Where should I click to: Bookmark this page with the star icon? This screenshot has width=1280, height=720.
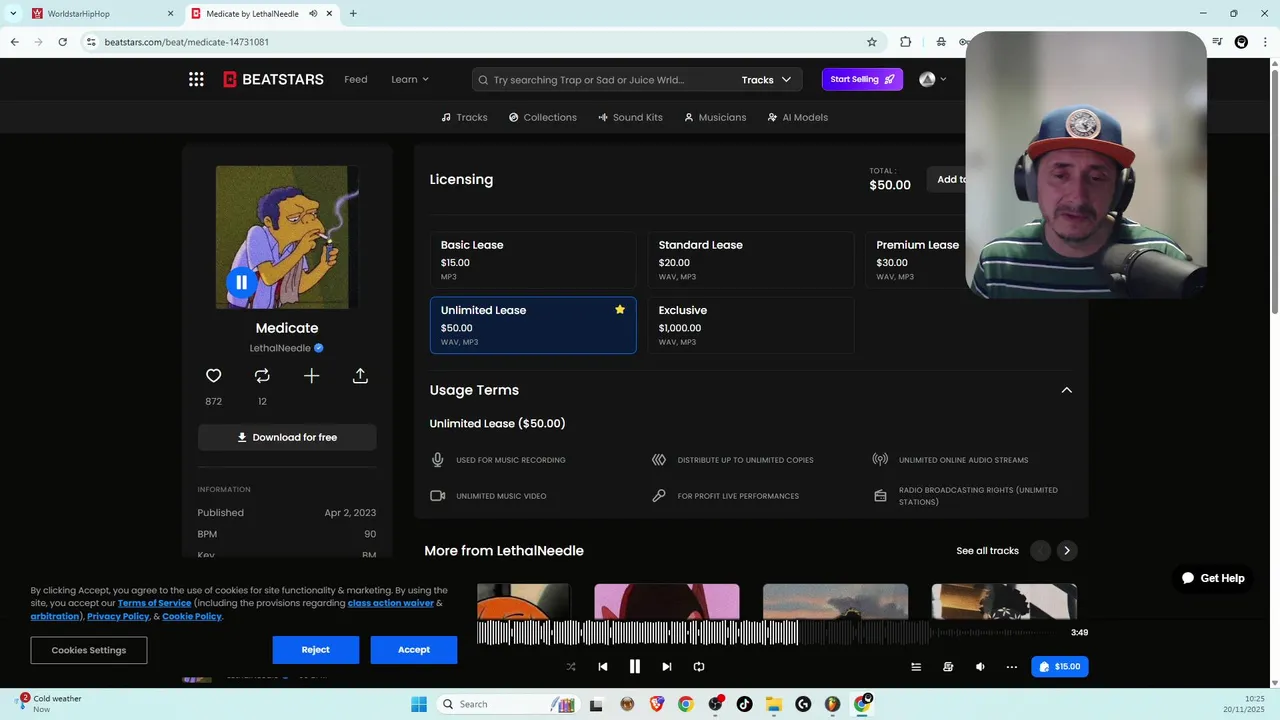click(872, 42)
